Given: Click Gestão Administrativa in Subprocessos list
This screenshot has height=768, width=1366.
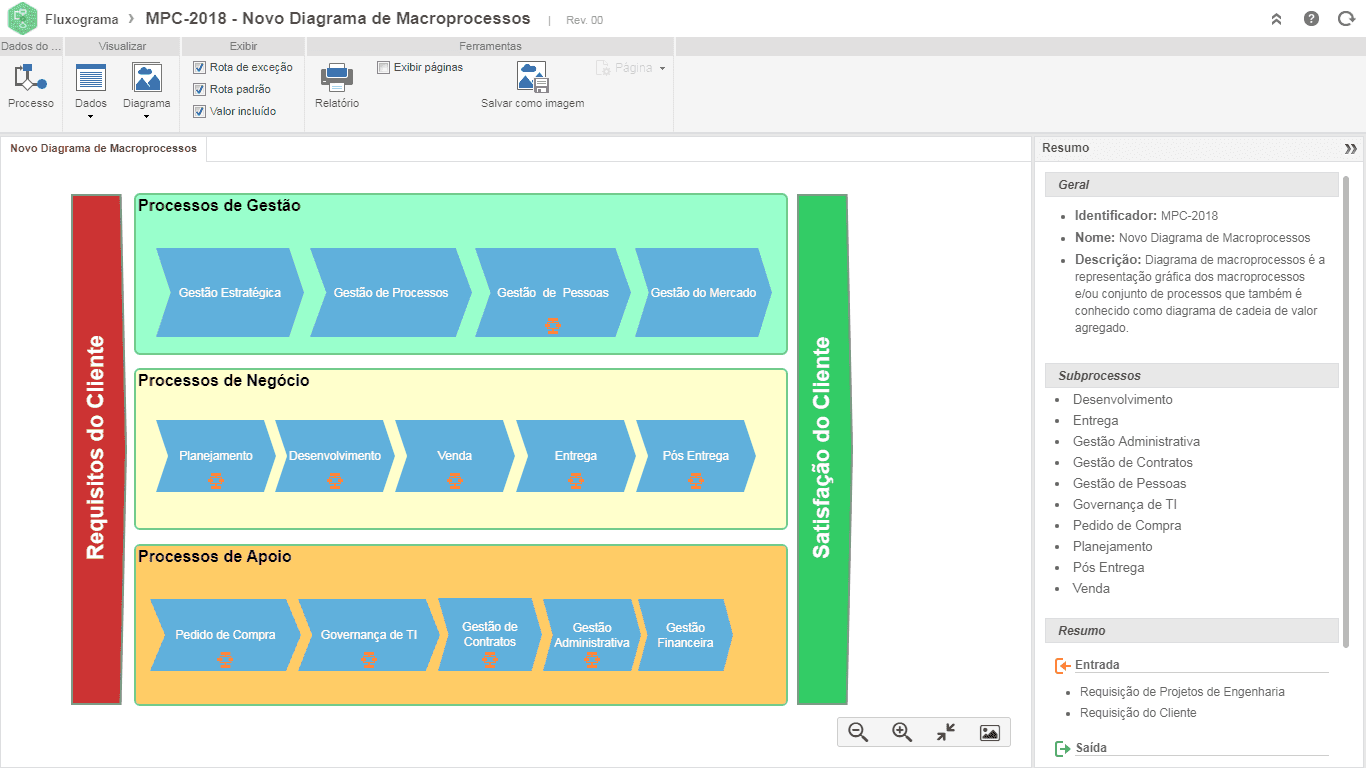Looking at the screenshot, I should (1136, 442).
